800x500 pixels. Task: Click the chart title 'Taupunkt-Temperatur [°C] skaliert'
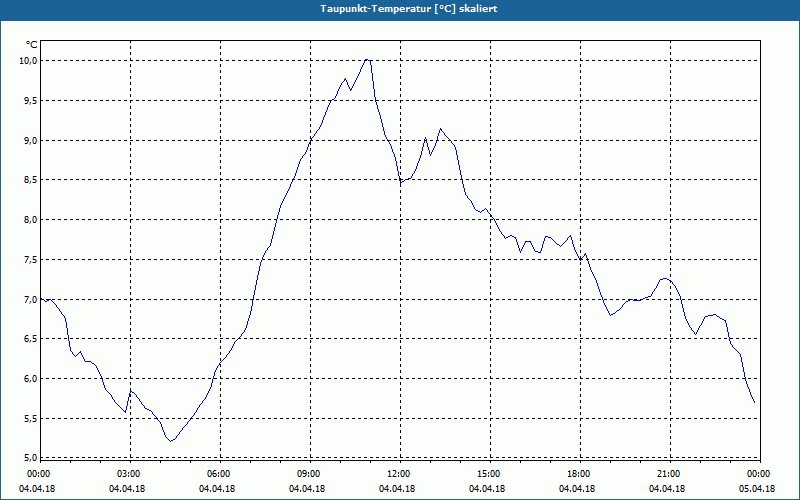click(409, 9)
